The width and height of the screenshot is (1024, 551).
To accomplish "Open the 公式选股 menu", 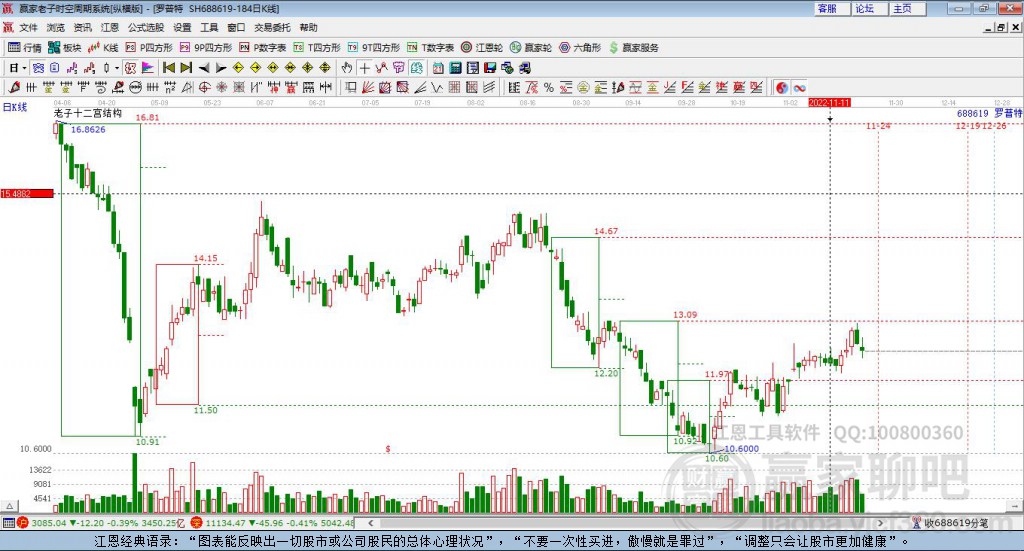I will (146, 27).
